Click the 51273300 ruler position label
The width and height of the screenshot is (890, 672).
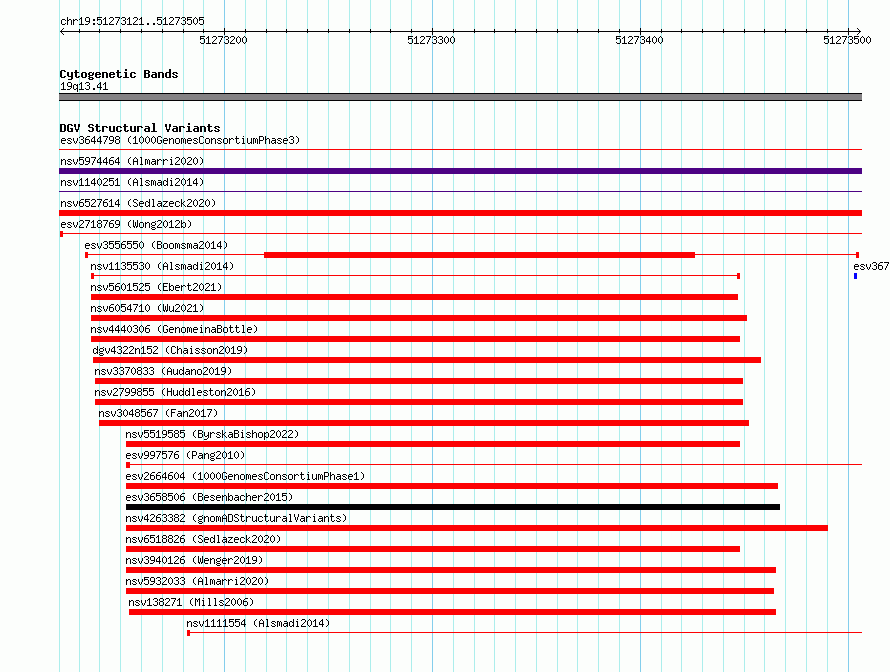pyautogui.click(x=431, y=40)
